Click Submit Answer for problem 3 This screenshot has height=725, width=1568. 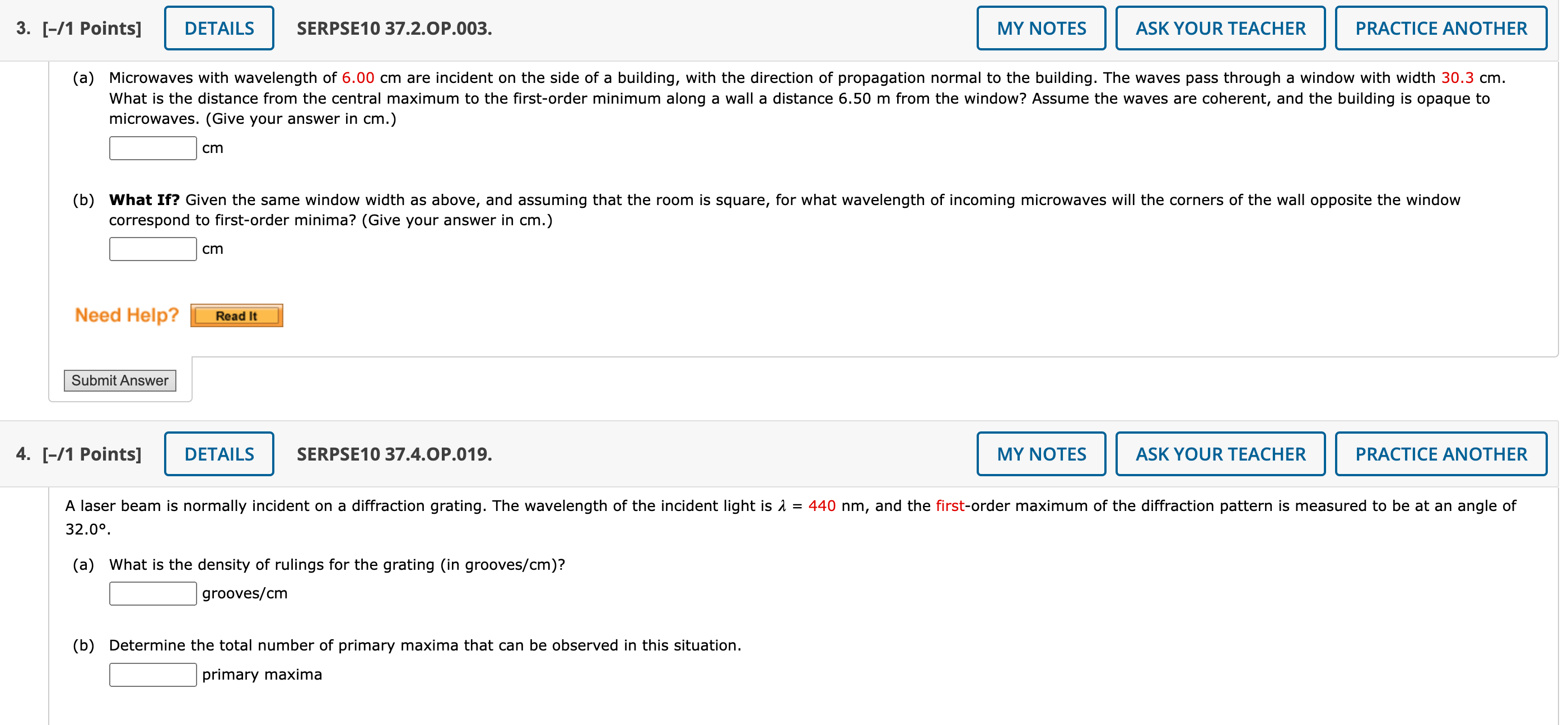point(119,380)
